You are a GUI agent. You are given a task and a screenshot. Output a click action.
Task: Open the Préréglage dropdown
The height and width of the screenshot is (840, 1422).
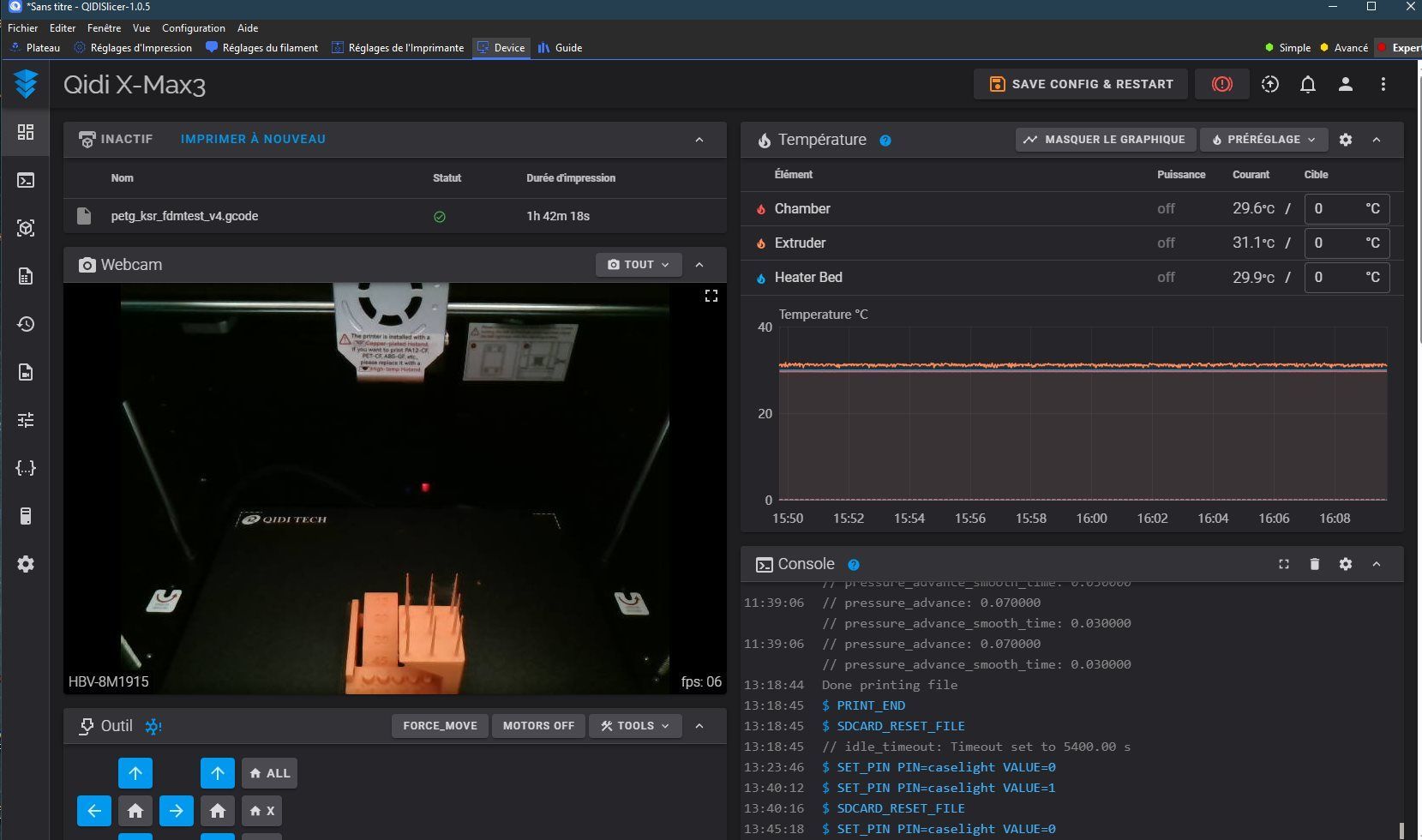(1263, 140)
